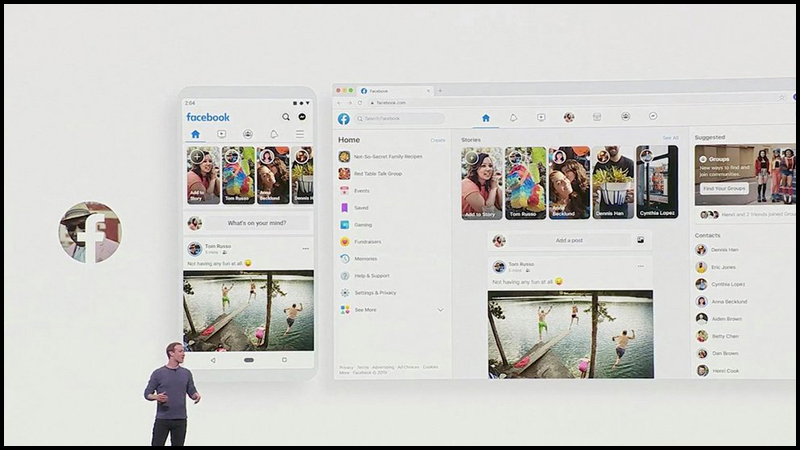The width and height of the screenshot is (800, 450).
Task: Select the Home tab in phone mockup
Action: [195, 134]
